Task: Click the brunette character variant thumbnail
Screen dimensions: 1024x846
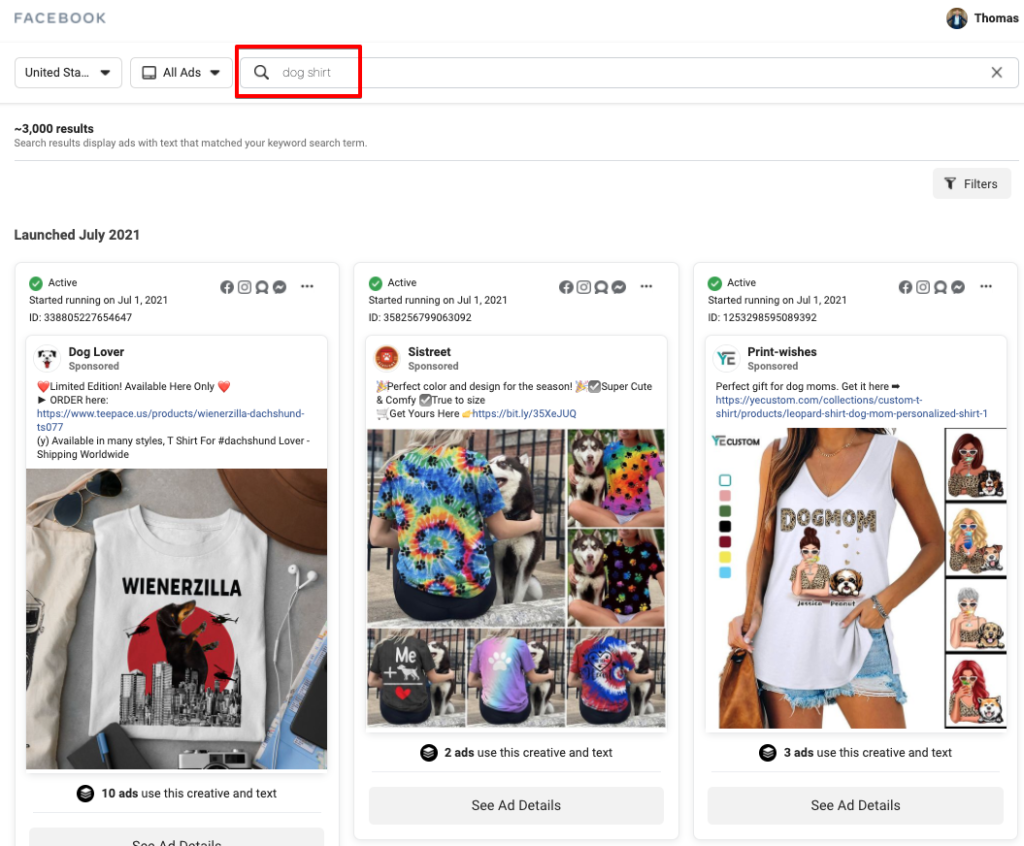Action: pyautogui.click(x=976, y=464)
